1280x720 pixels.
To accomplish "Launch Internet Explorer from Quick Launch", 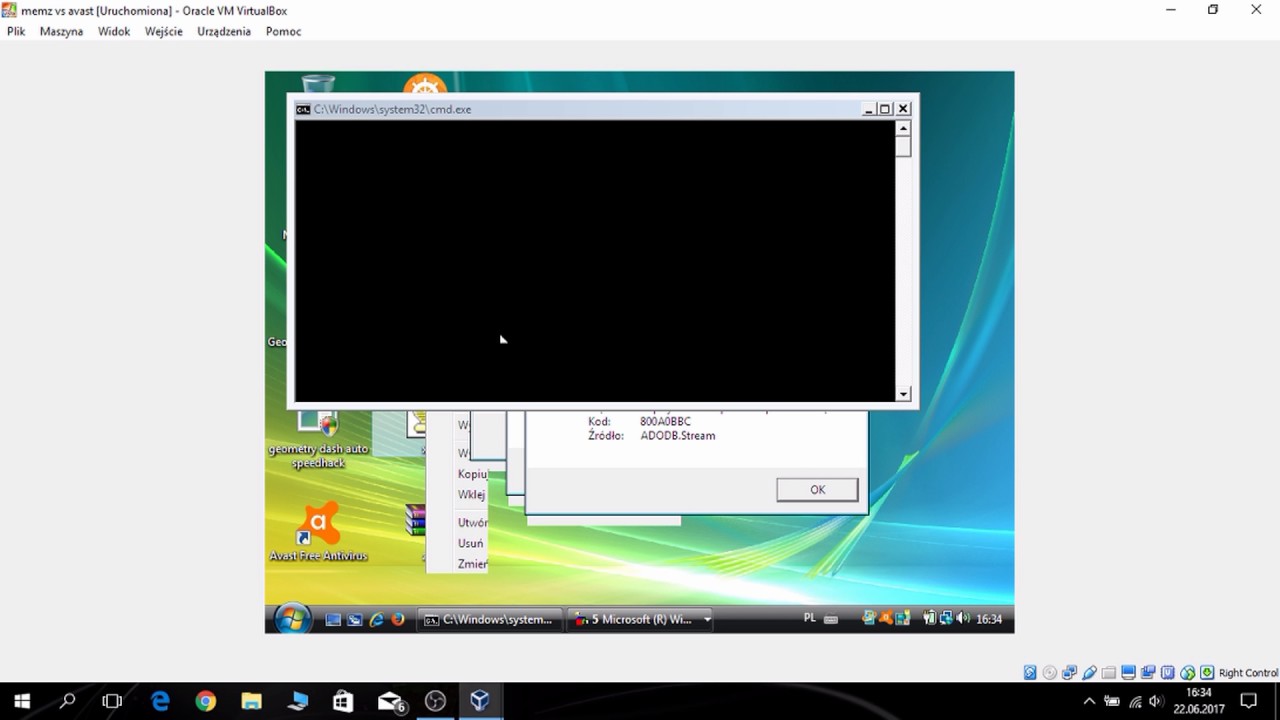I will [376, 620].
